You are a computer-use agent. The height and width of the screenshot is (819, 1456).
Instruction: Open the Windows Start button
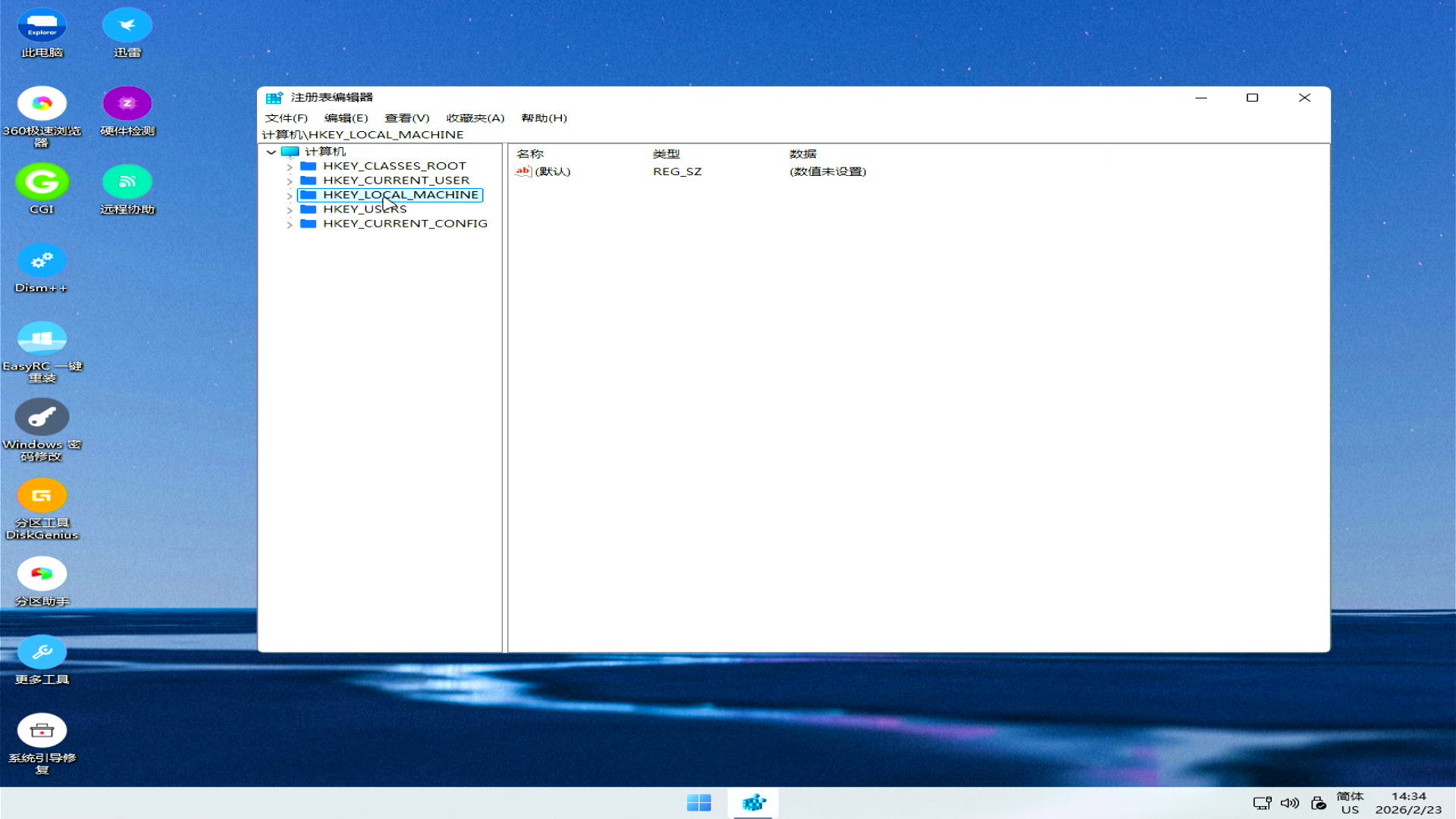pos(698,802)
